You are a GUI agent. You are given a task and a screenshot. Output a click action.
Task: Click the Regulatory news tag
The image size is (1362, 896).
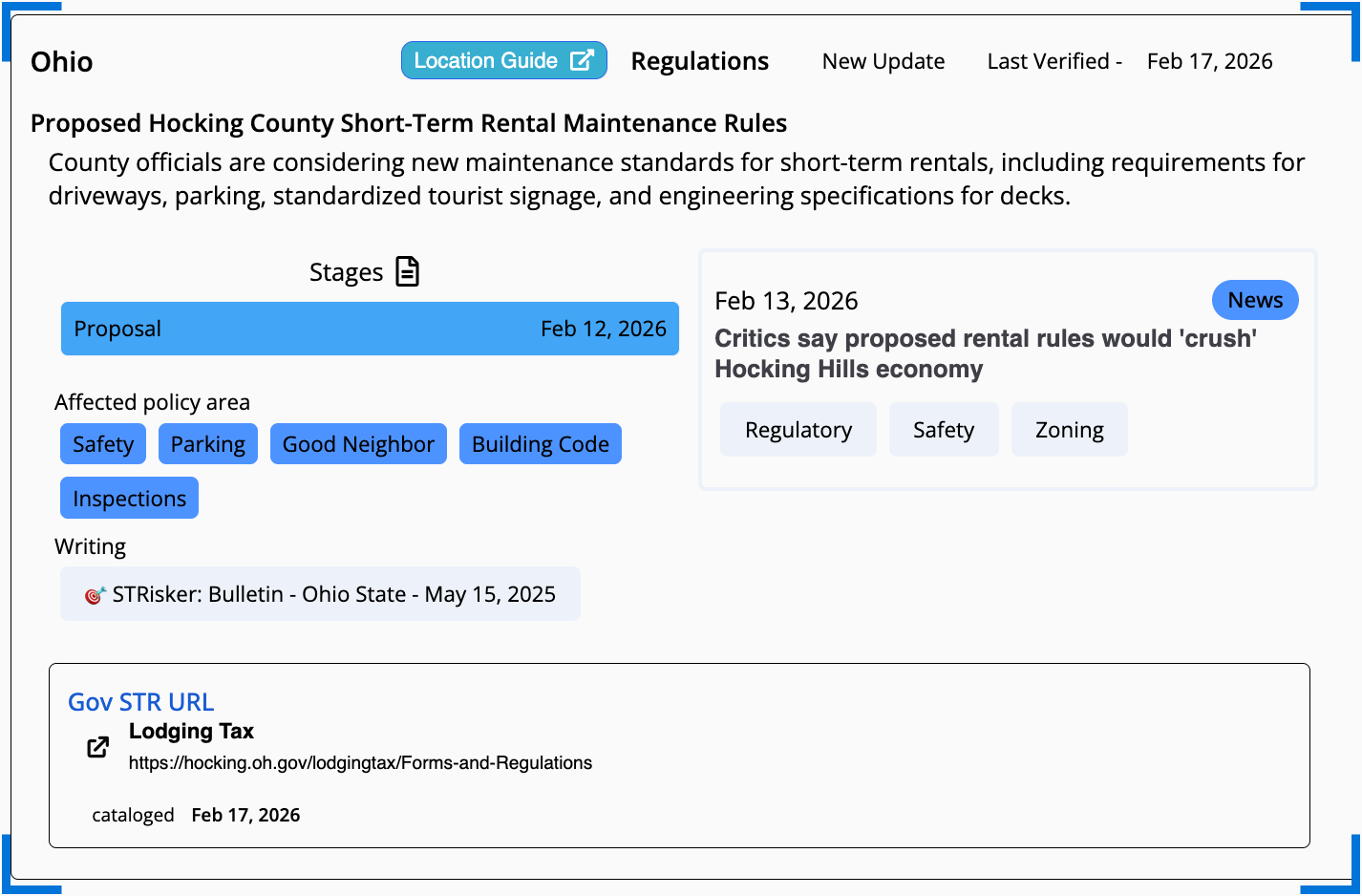[798, 430]
